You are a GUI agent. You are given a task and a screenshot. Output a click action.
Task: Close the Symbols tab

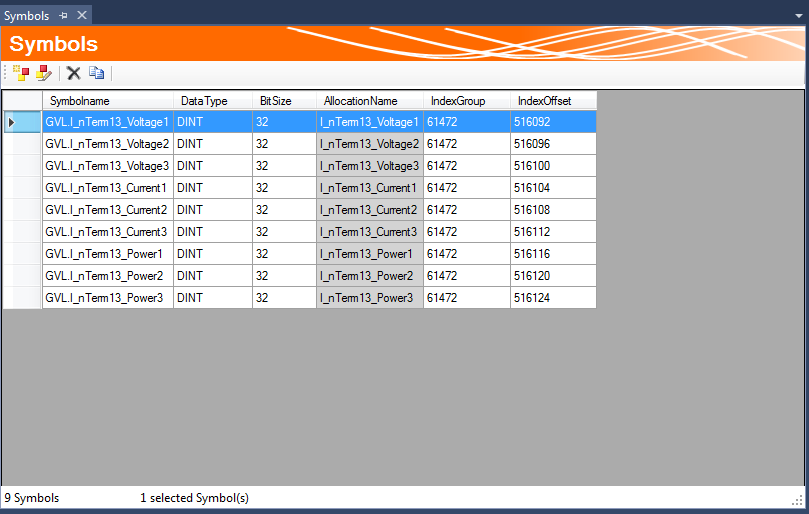point(82,15)
